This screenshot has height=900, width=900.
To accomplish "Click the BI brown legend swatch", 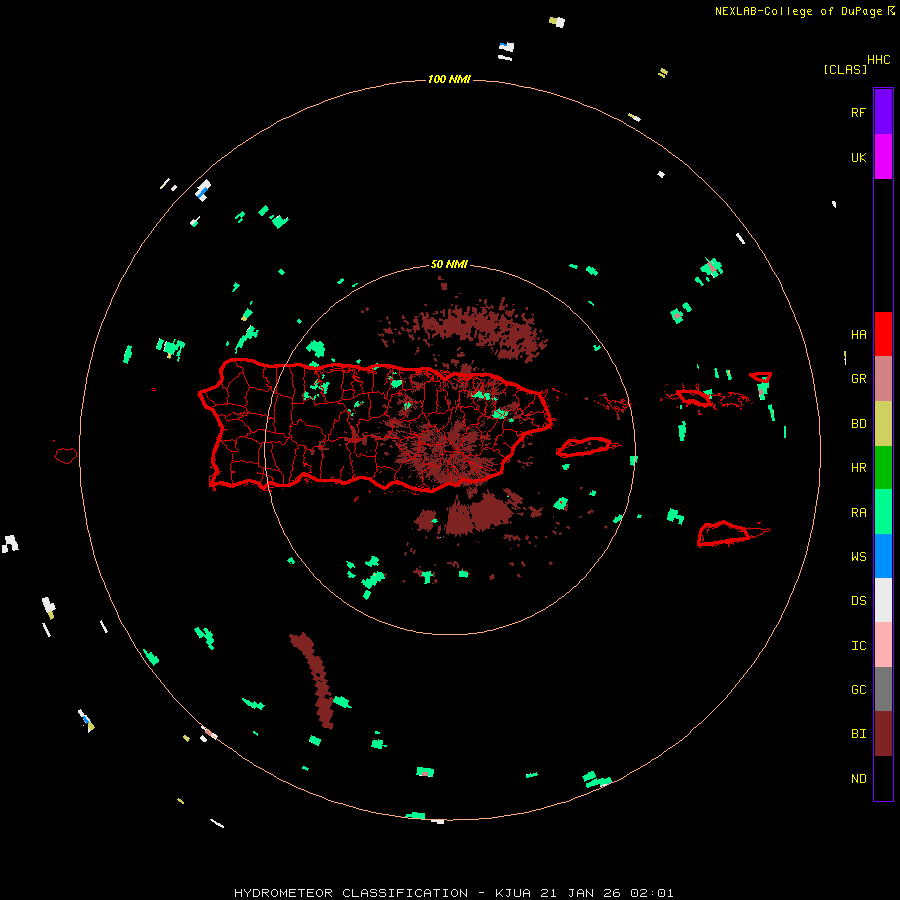I will click(x=883, y=734).
